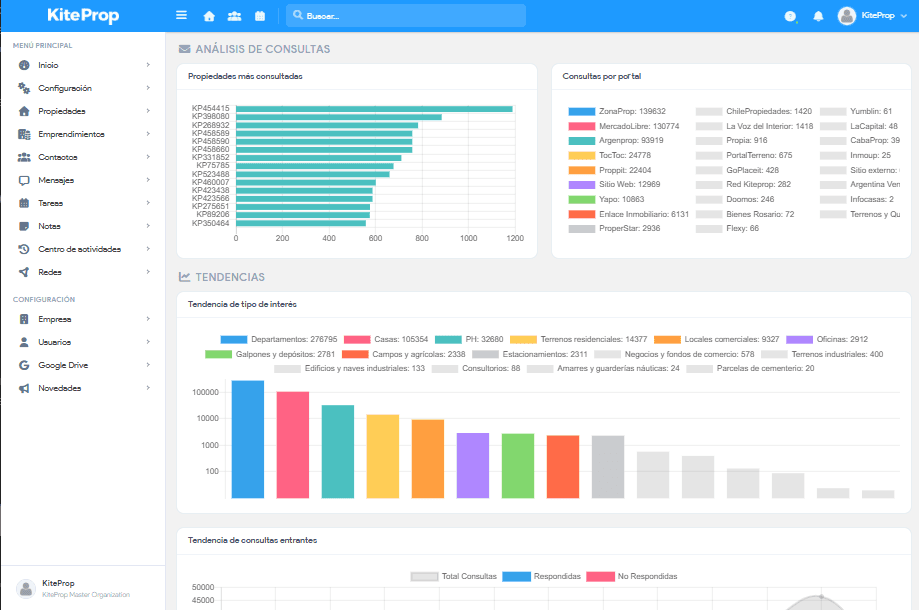Image resolution: width=919 pixels, height=610 pixels.
Task: Toggle Departamentos series in interest trend legend
Action: tap(279, 339)
